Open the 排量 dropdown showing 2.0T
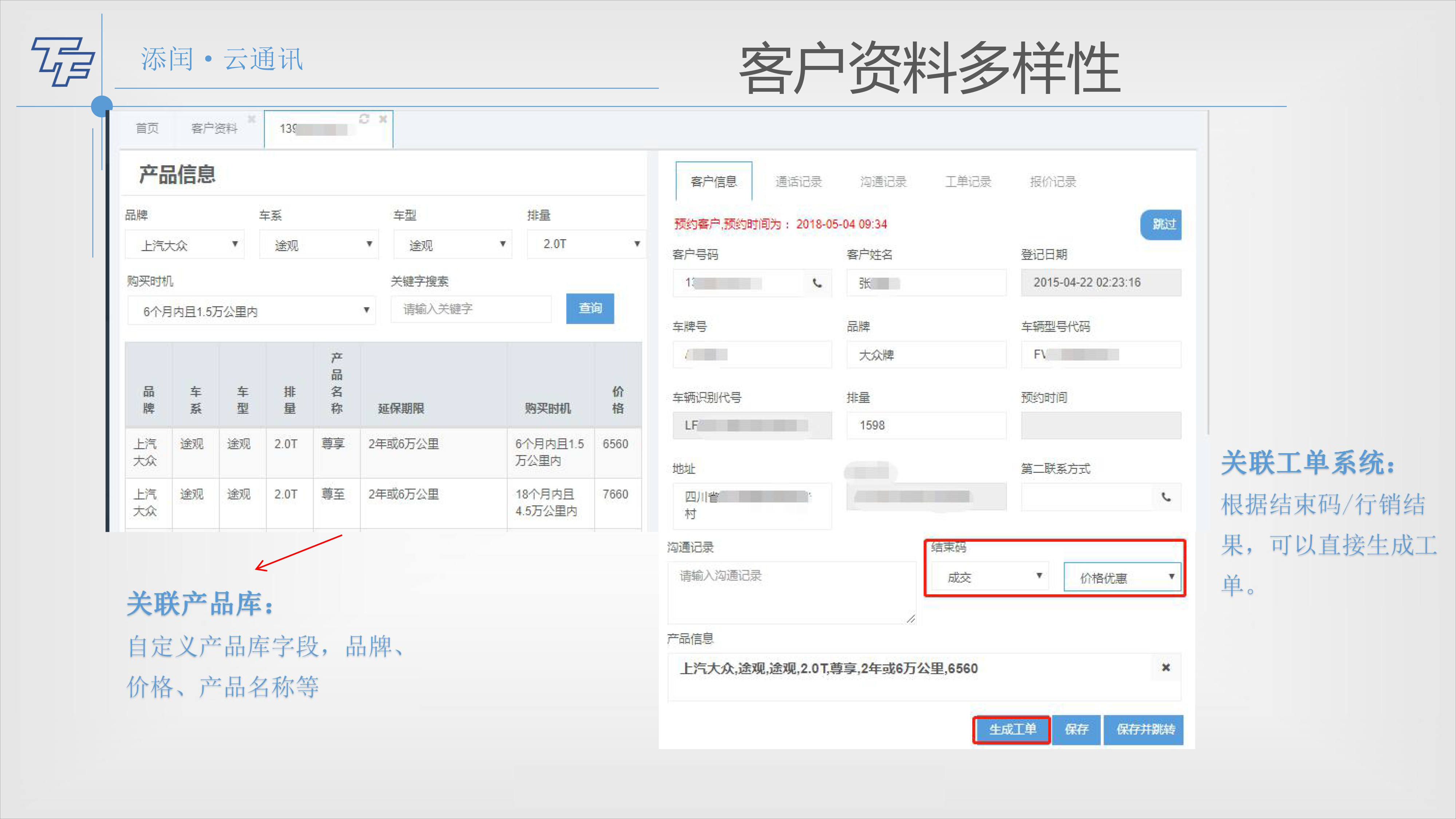 tap(586, 244)
